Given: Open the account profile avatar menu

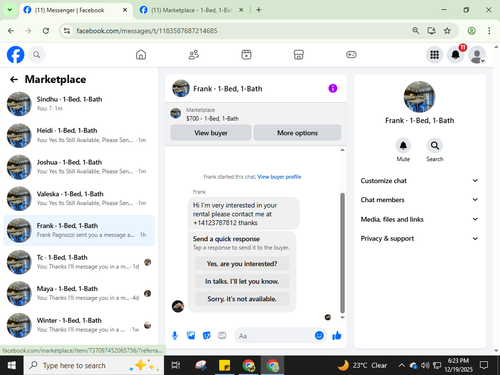Looking at the screenshot, I should point(477,55).
